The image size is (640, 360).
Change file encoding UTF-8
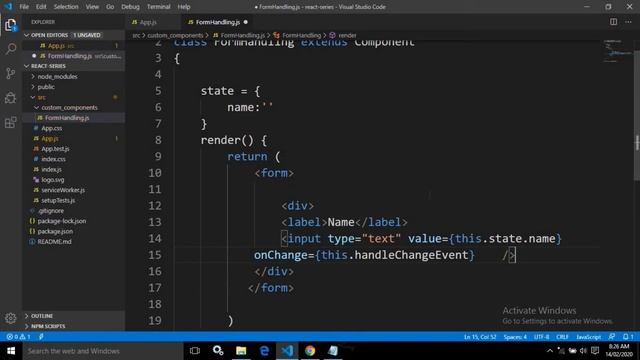[542, 337]
